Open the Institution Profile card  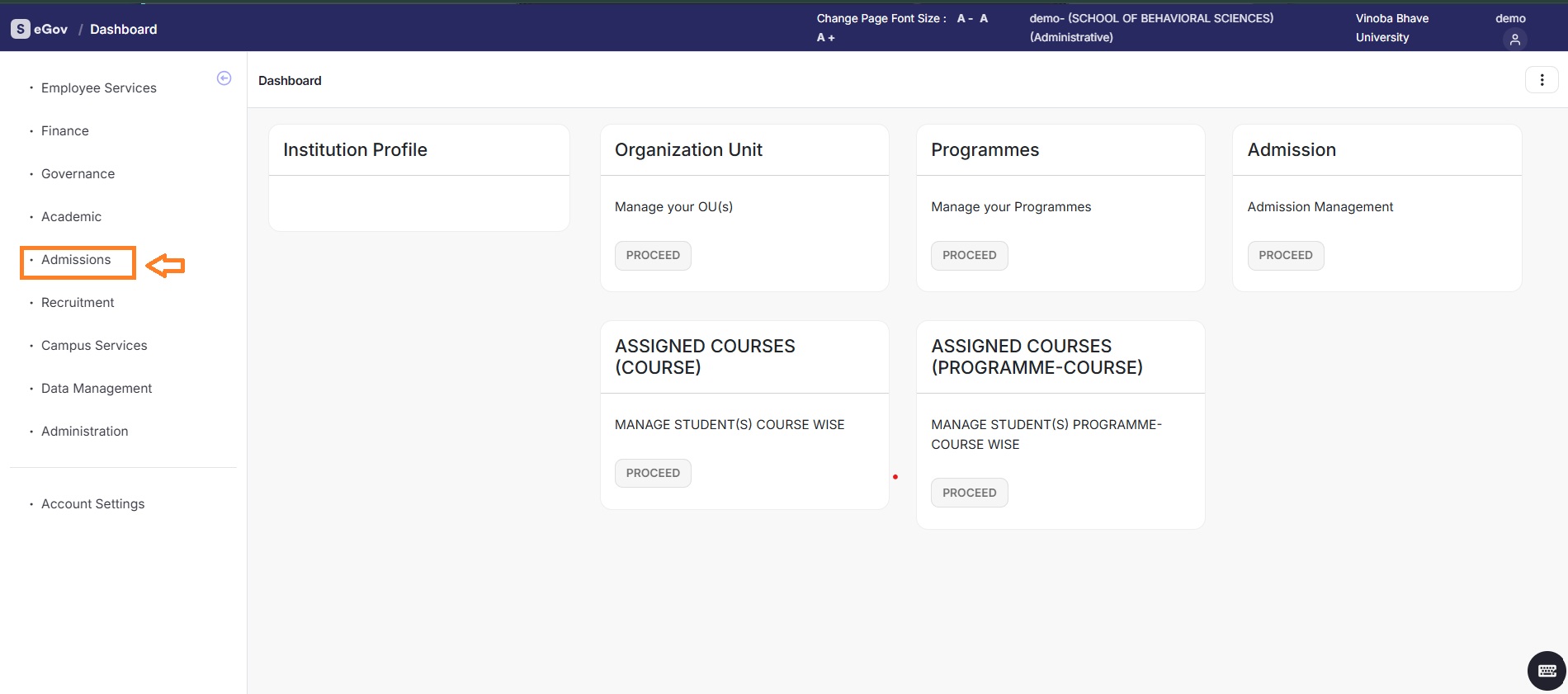coord(355,150)
